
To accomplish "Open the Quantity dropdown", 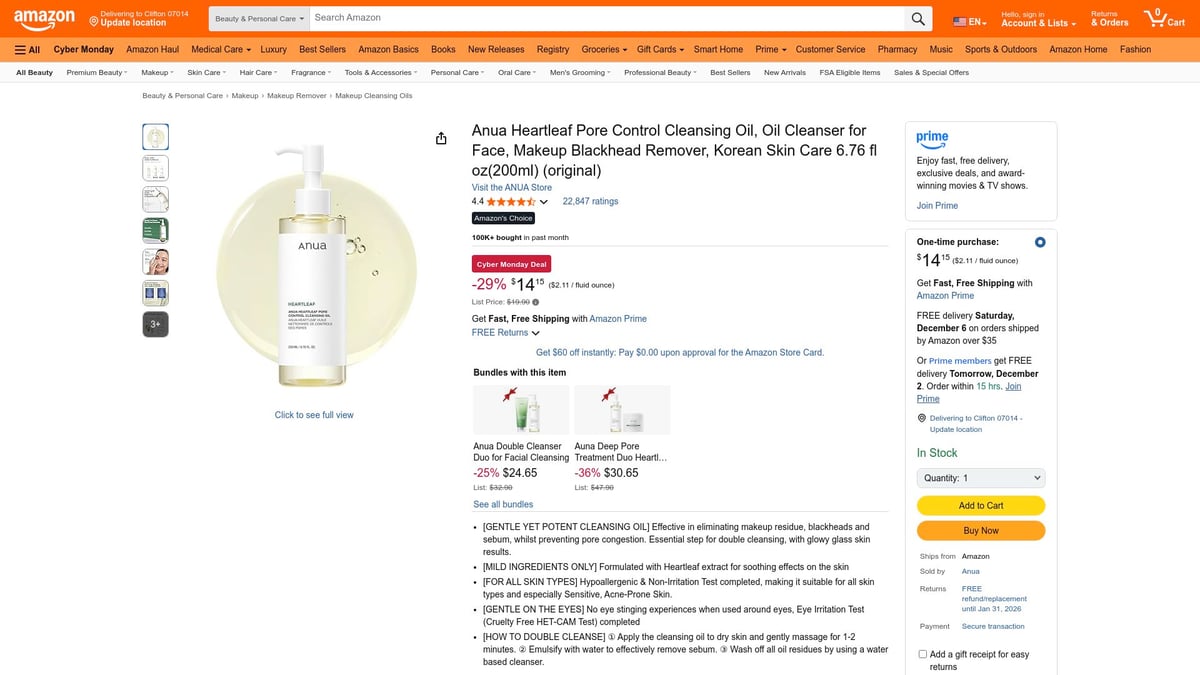I will (980, 477).
